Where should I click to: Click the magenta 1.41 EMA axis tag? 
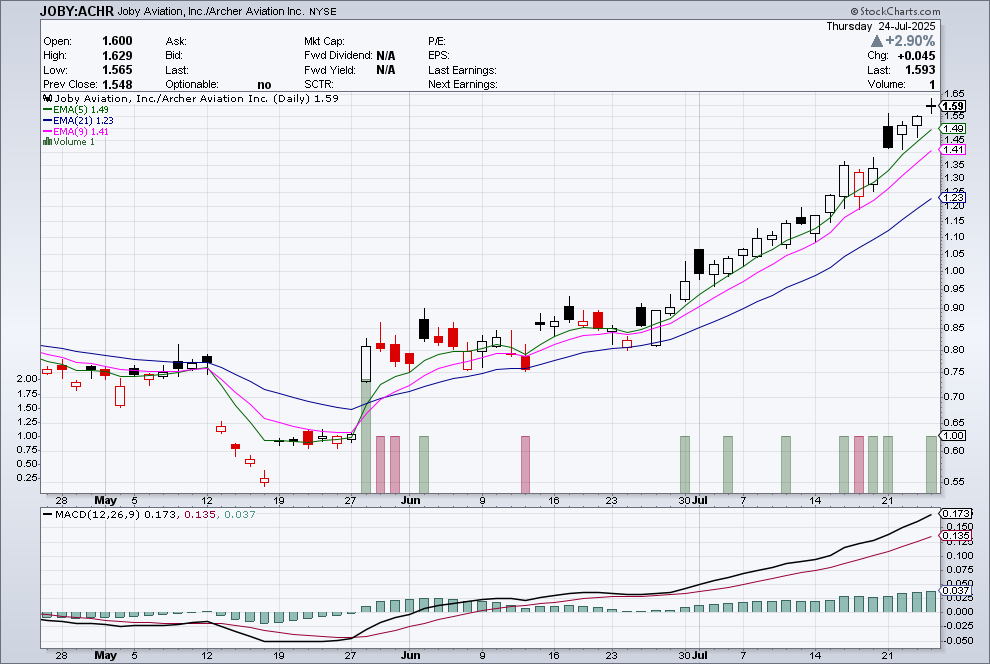click(953, 150)
